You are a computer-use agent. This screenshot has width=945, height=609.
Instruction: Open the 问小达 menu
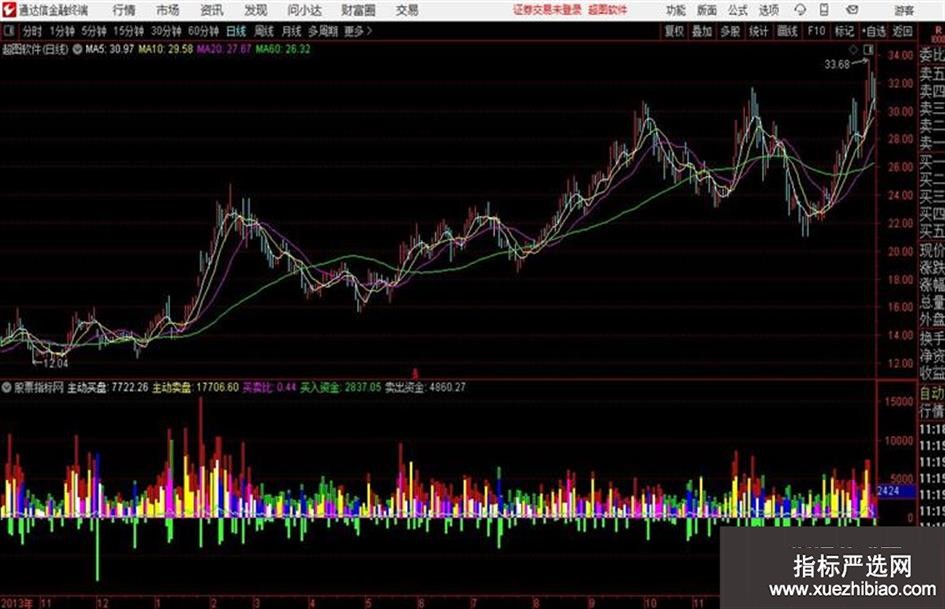point(304,10)
